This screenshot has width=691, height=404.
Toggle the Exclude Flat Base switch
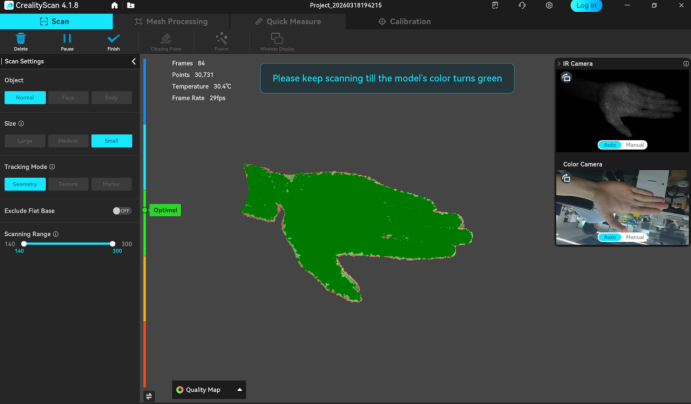click(x=122, y=211)
